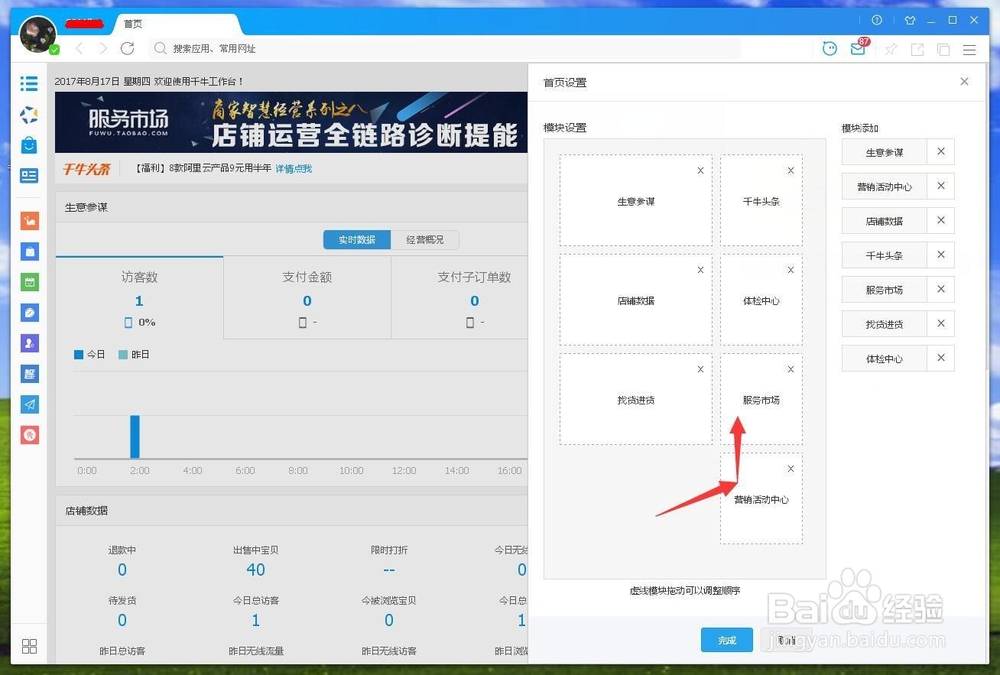Screen dimensions: 1000x675
Task: Remove 店铺数据 module box from layout
Action: 700,270
